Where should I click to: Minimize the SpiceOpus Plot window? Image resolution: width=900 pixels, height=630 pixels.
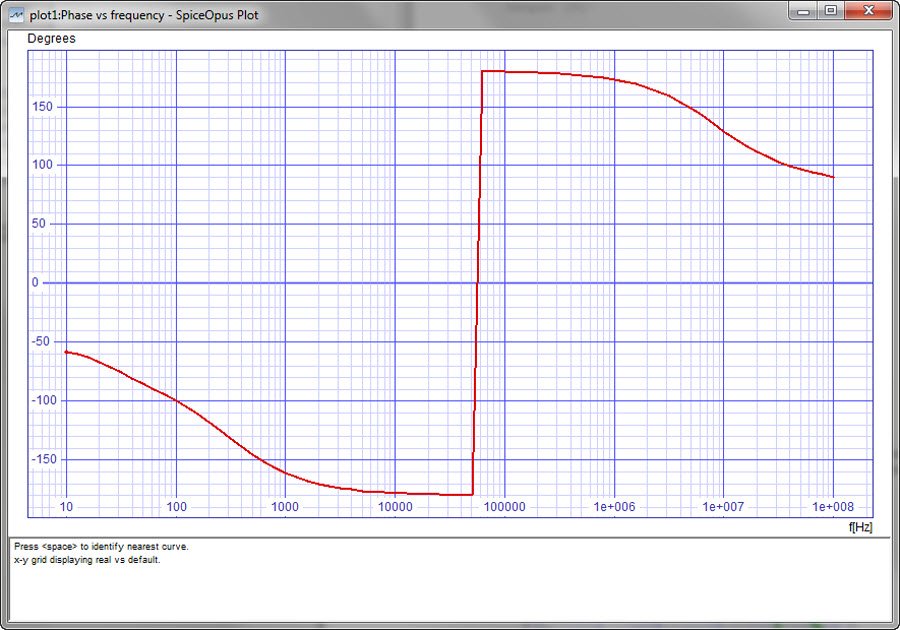click(x=803, y=11)
